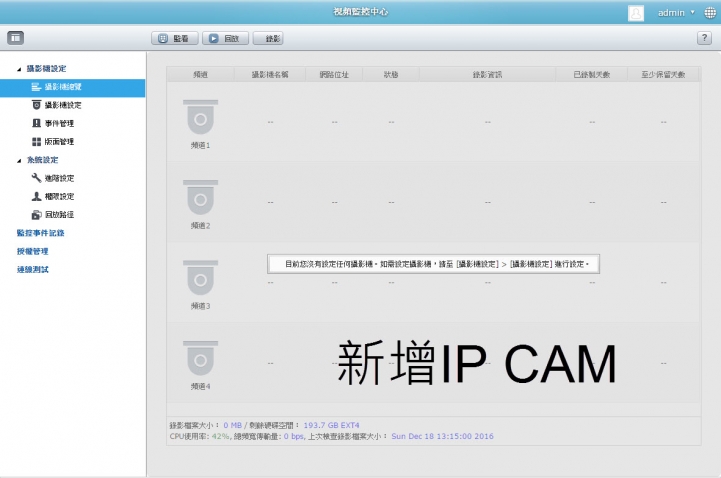Click the 攝影機名稱 column header
Image resolution: width=721 pixels, height=478 pixels.
(x=270, y=74)
